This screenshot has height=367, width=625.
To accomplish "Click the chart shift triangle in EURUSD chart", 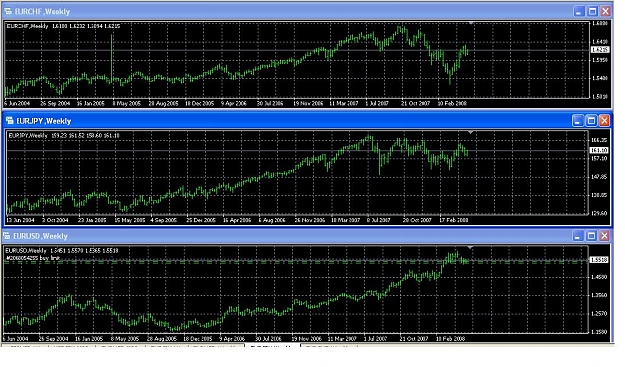I will (470, 248).
